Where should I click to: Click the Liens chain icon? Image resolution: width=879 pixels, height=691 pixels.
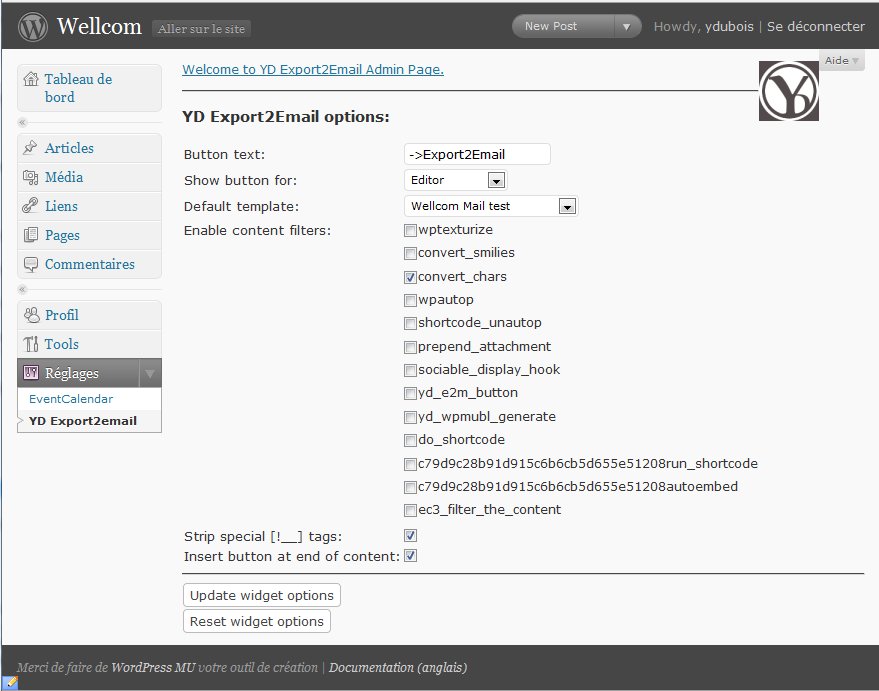click(30, 206)
